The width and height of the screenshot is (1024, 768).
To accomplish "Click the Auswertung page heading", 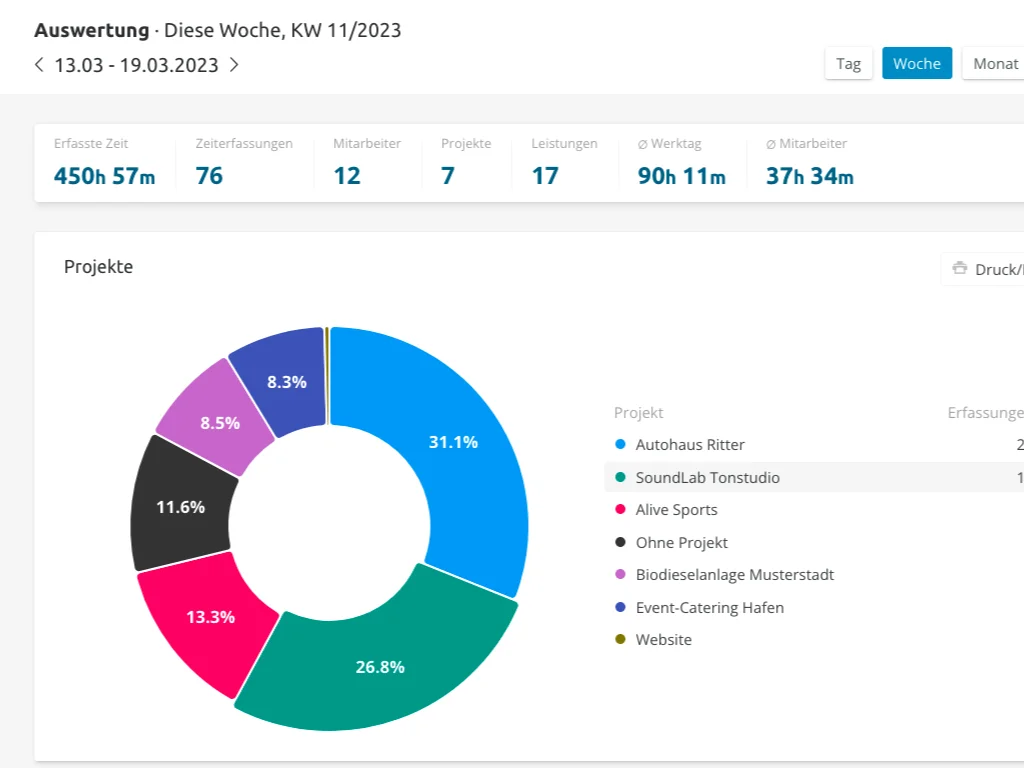I will [91, 30].
